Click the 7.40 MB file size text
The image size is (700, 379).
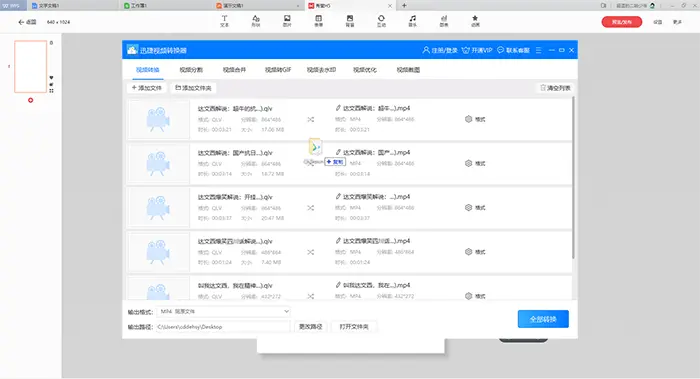tap(271, 262)
